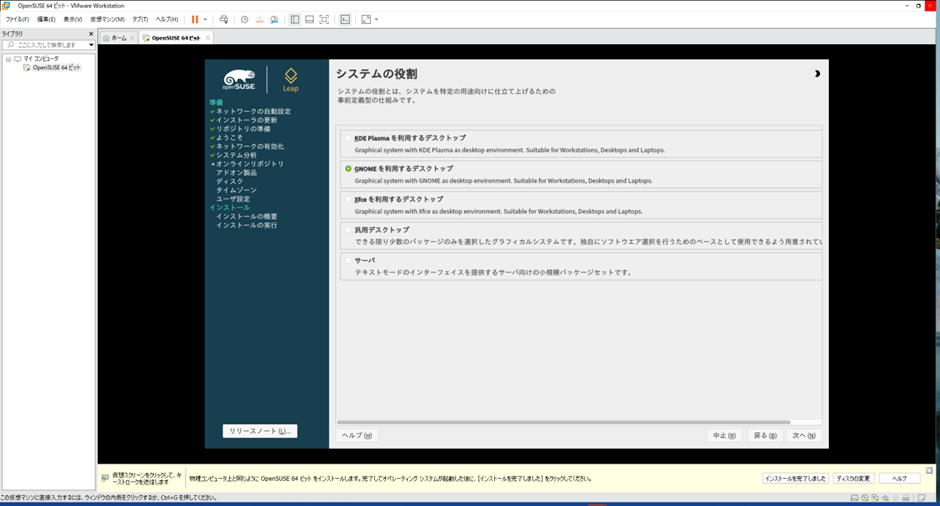940x506 pixels.
Task: Collapse the マイ コンピュータ tree node
Action: point(8,59)
